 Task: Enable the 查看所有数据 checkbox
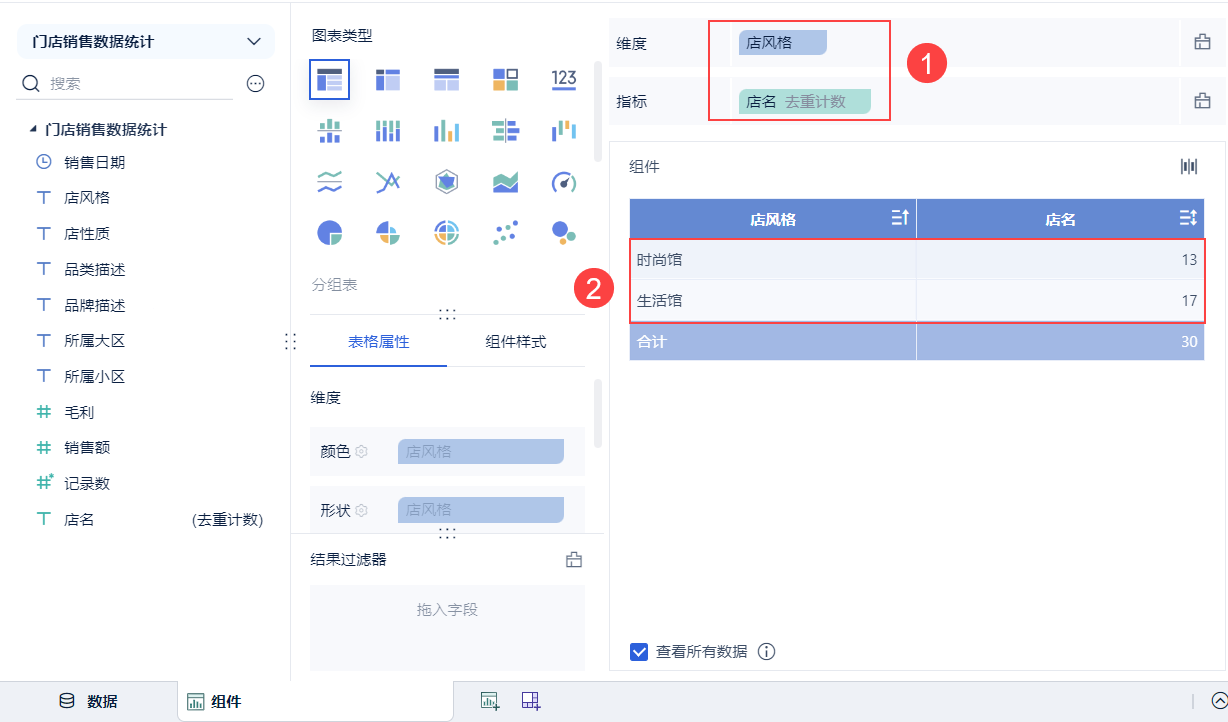pos(638,651)
